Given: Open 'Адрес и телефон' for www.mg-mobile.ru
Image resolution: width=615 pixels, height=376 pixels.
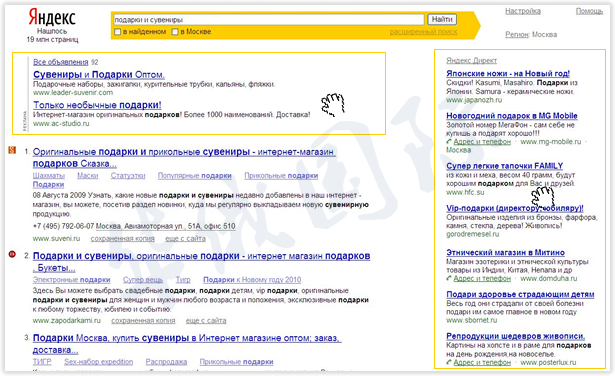Looking at the screenshot, I should [482, 142].
